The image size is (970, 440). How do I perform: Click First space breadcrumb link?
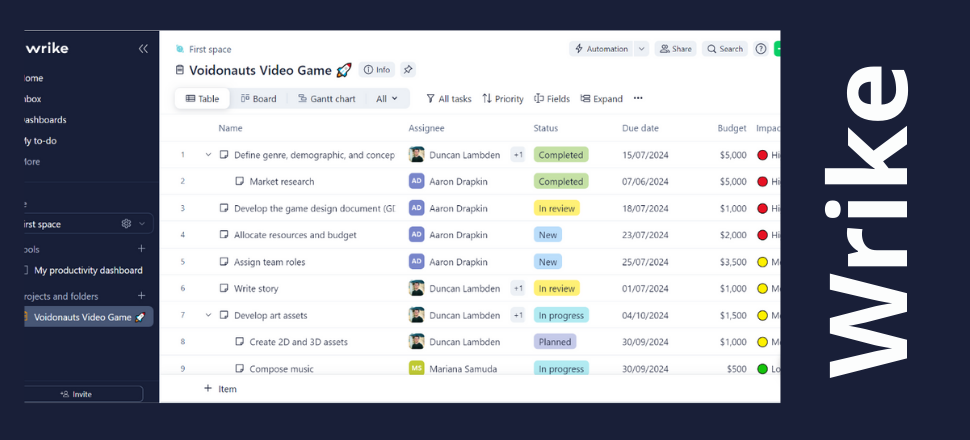(x=210, y=50)
